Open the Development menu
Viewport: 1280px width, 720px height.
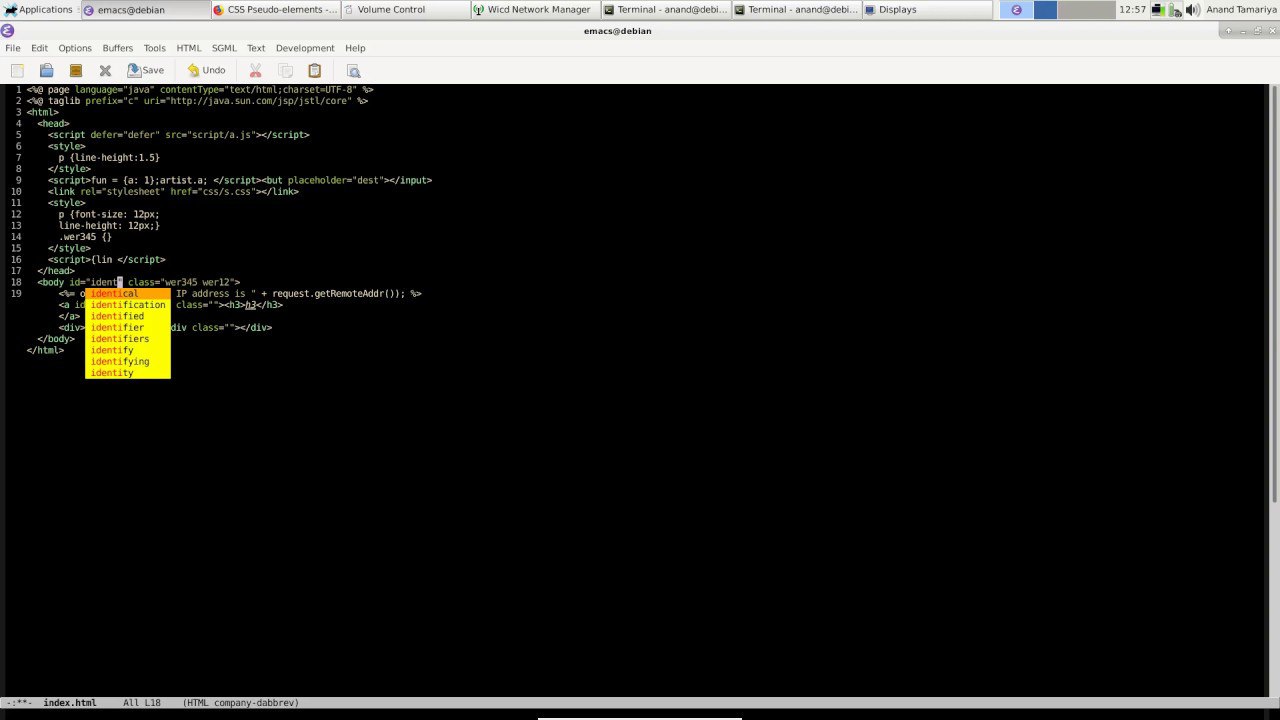point(305,48)
